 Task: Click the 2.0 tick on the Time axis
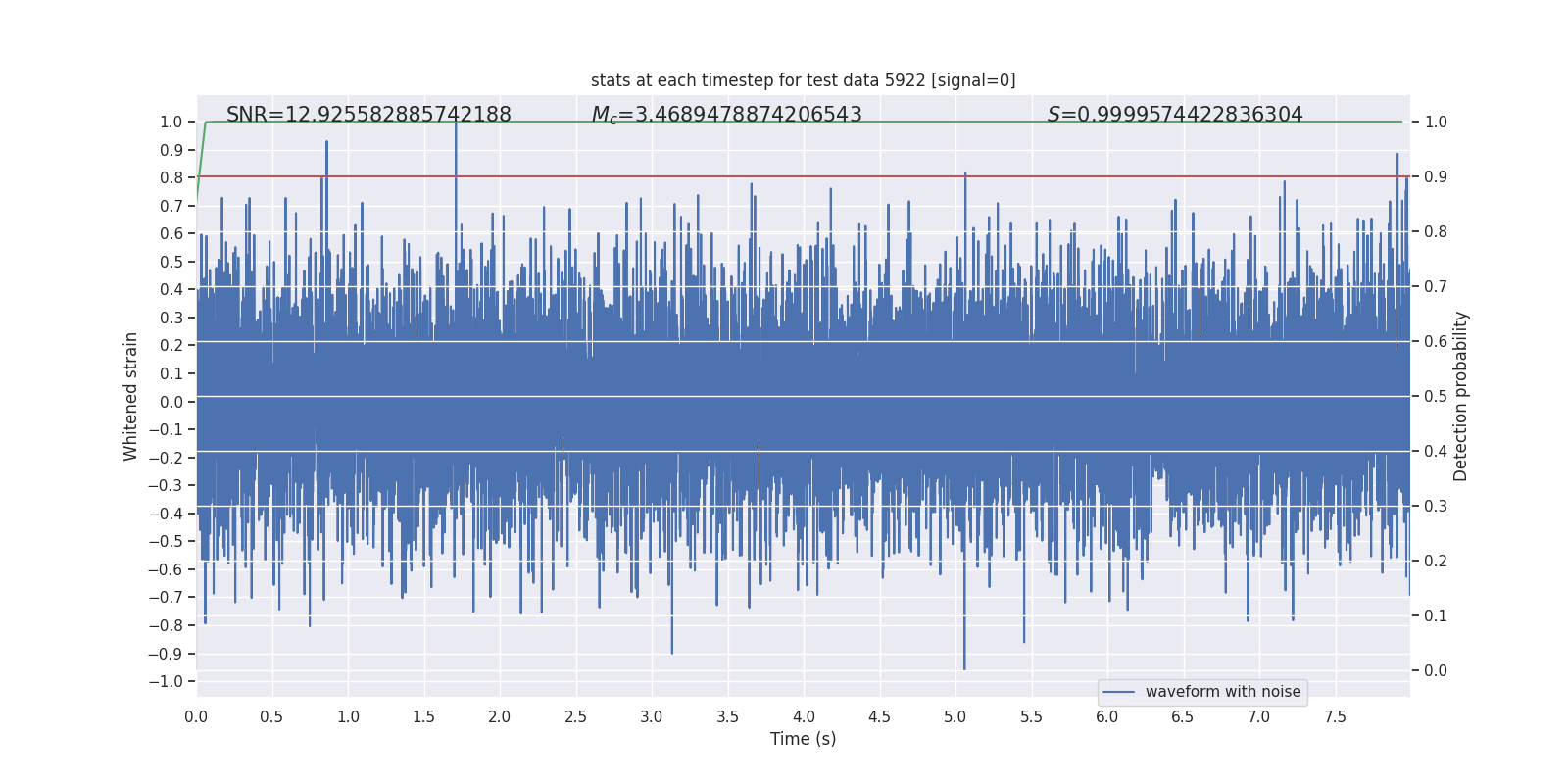click(x=500, y=717)
